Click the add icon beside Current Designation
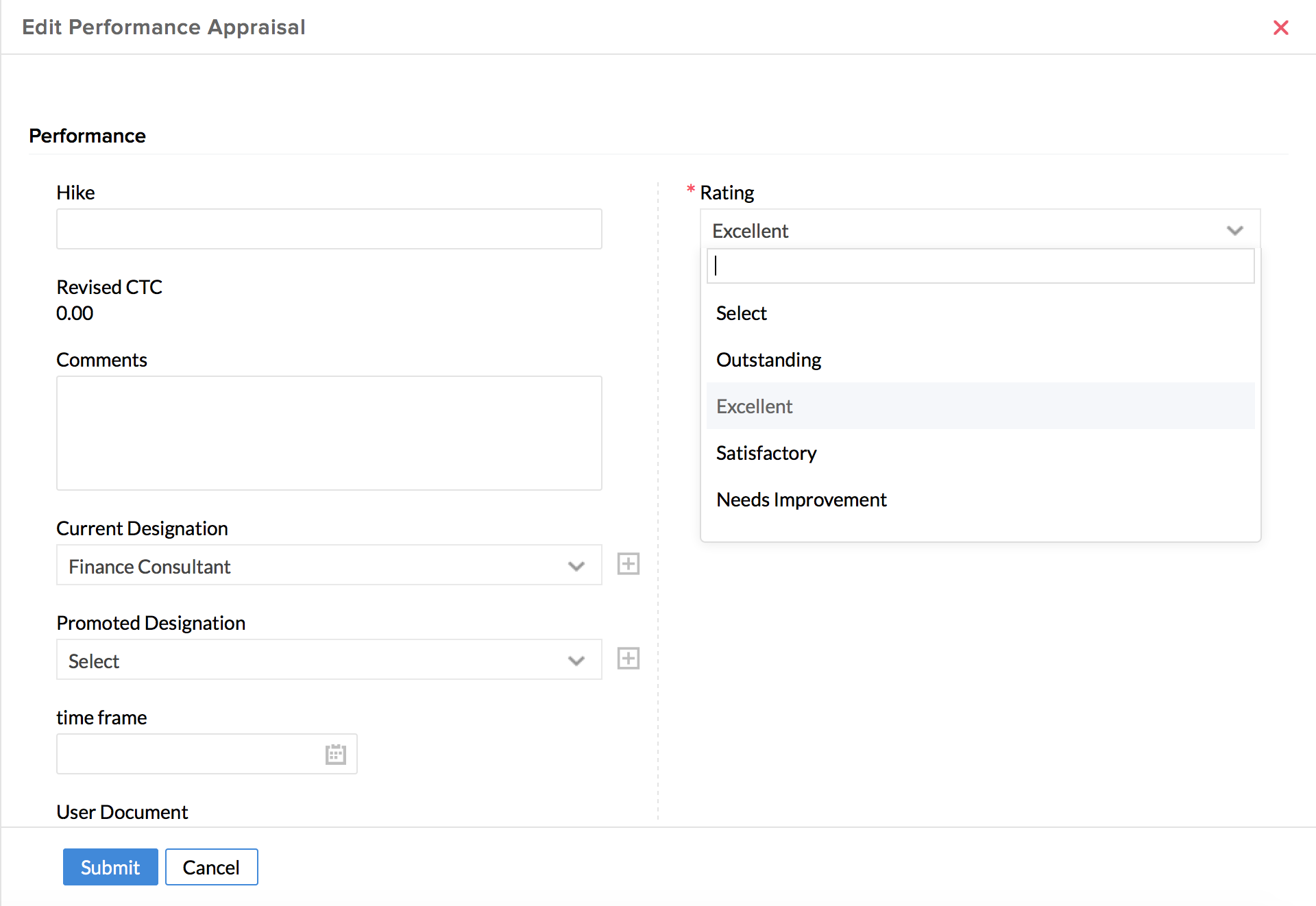Image resolution: width=1316 pixels, height=906 pixels. (628, 564)
